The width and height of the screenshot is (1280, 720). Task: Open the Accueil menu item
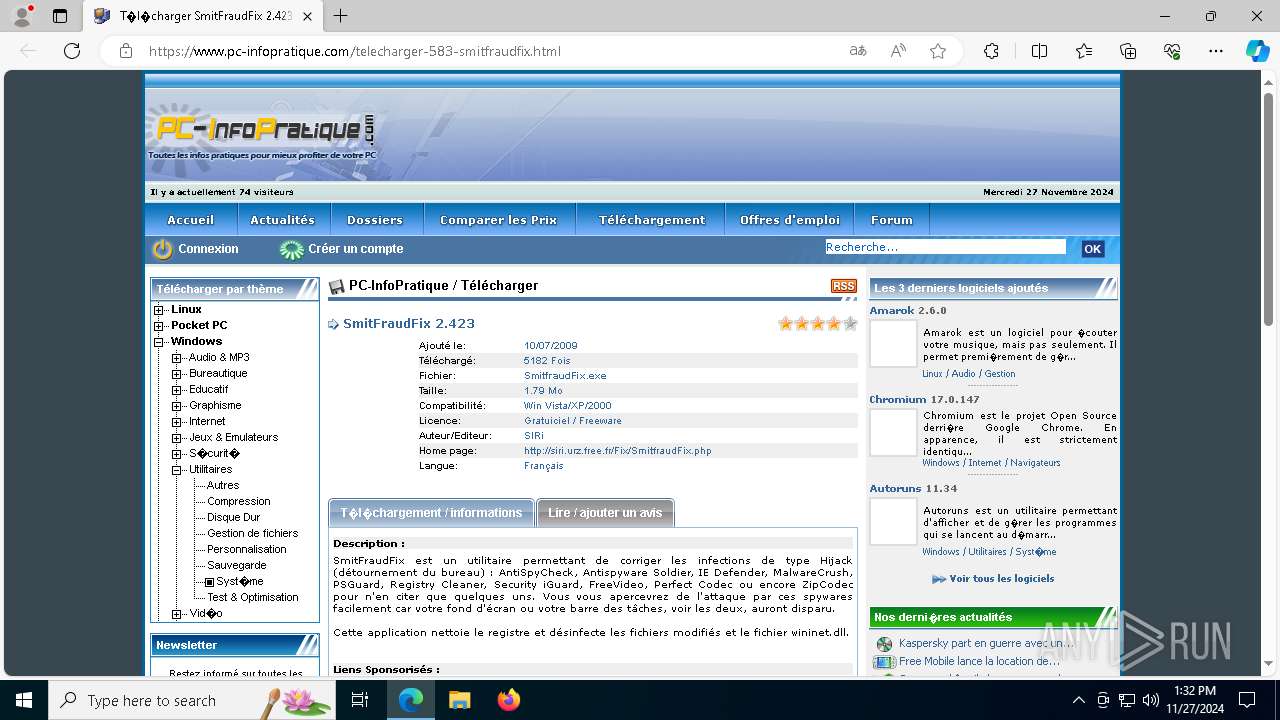tap(191, 220)
